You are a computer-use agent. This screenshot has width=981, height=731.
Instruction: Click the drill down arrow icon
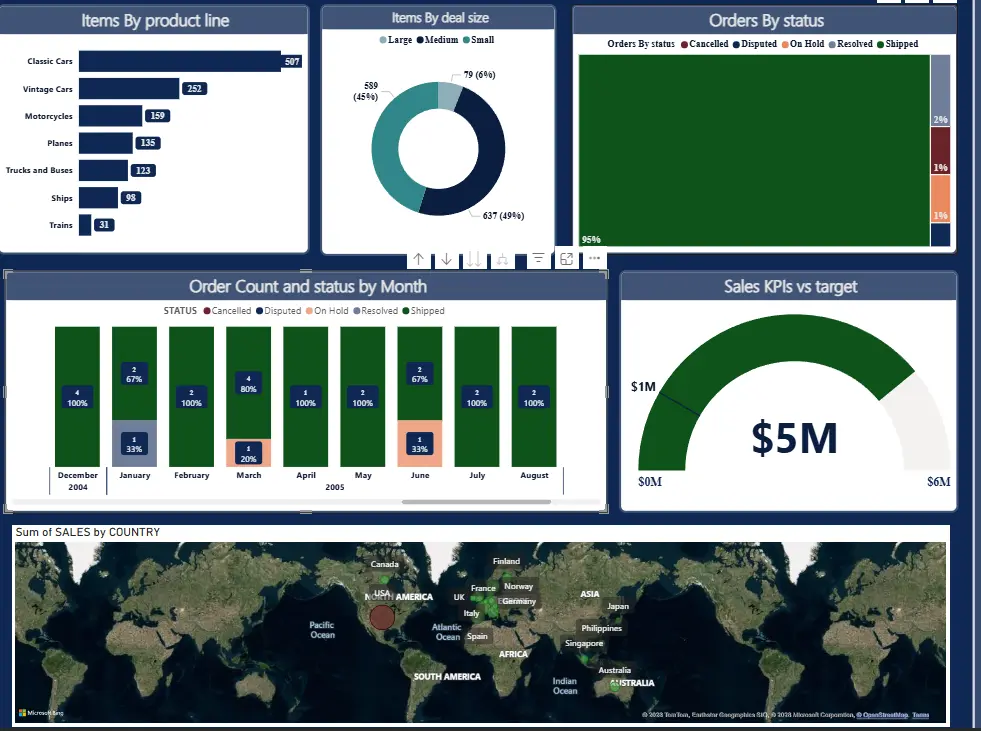[446, 258]
